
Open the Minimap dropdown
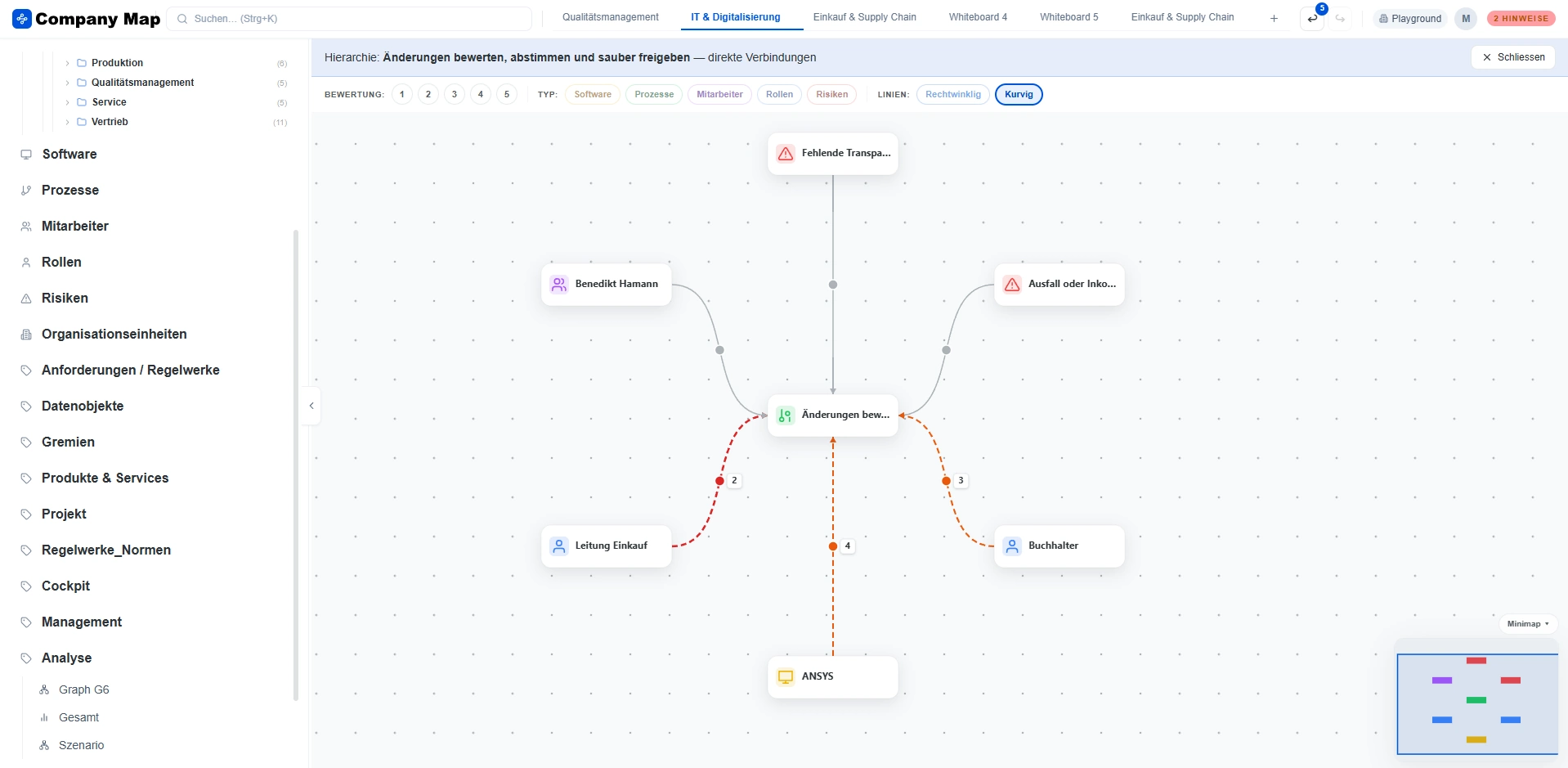tap(1528, 624)
